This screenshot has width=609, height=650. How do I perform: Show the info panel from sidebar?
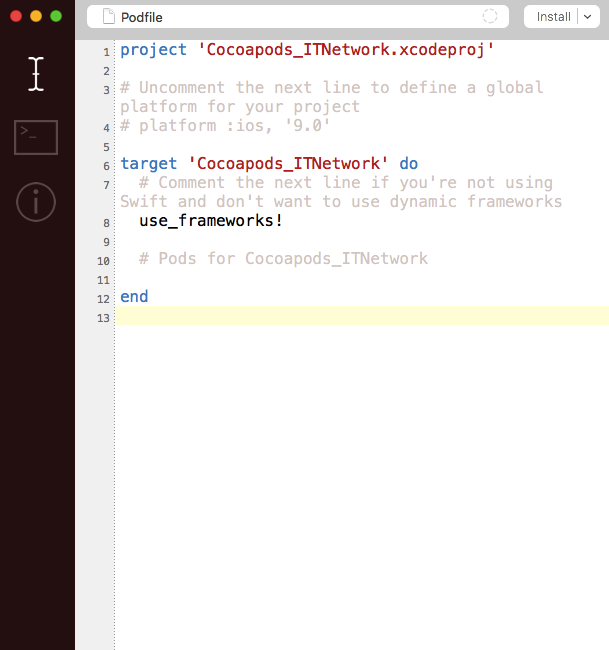(x=36, y=202)
